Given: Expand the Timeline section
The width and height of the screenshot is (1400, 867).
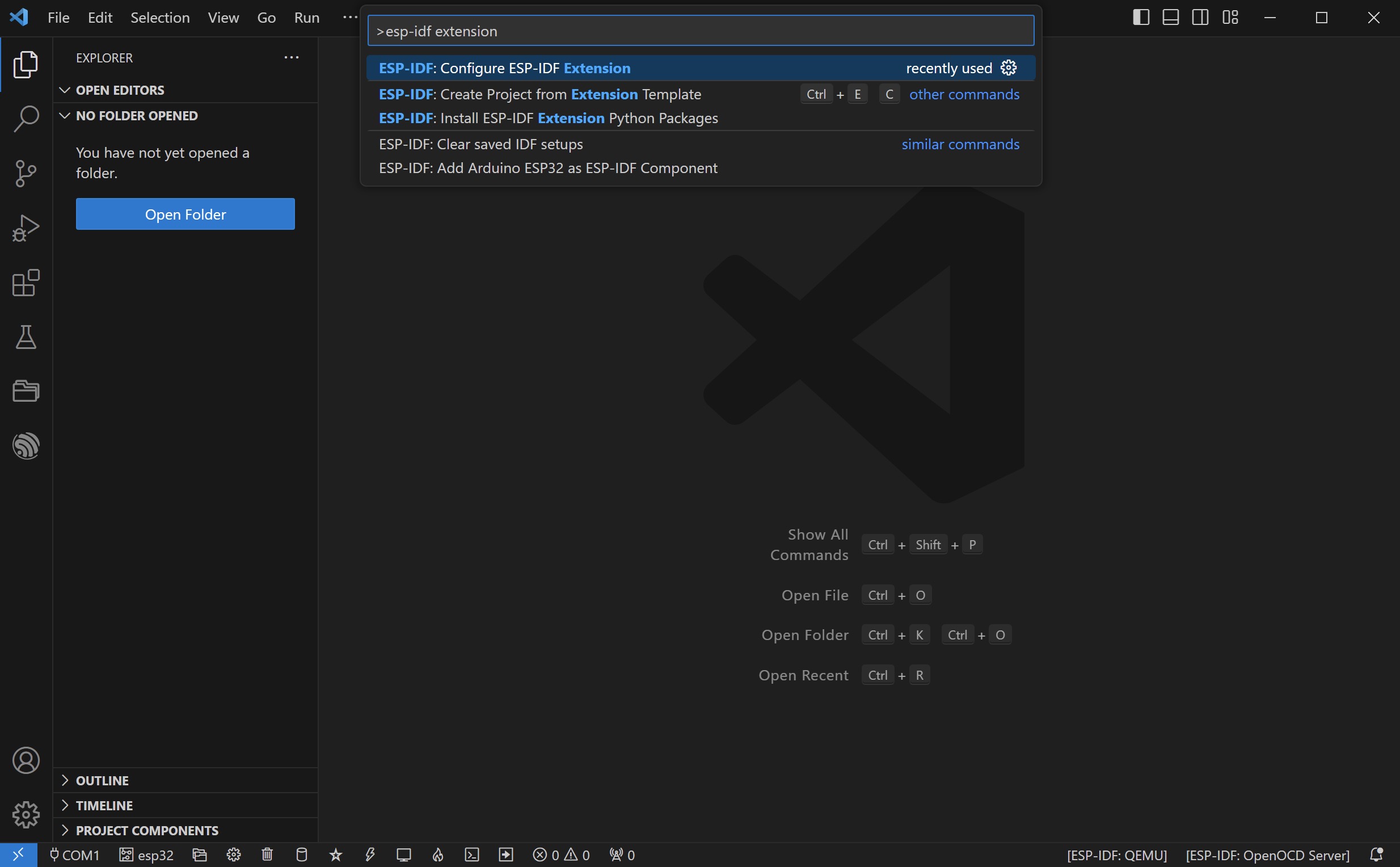Looking at the screenshot, I should coord(185,806).
